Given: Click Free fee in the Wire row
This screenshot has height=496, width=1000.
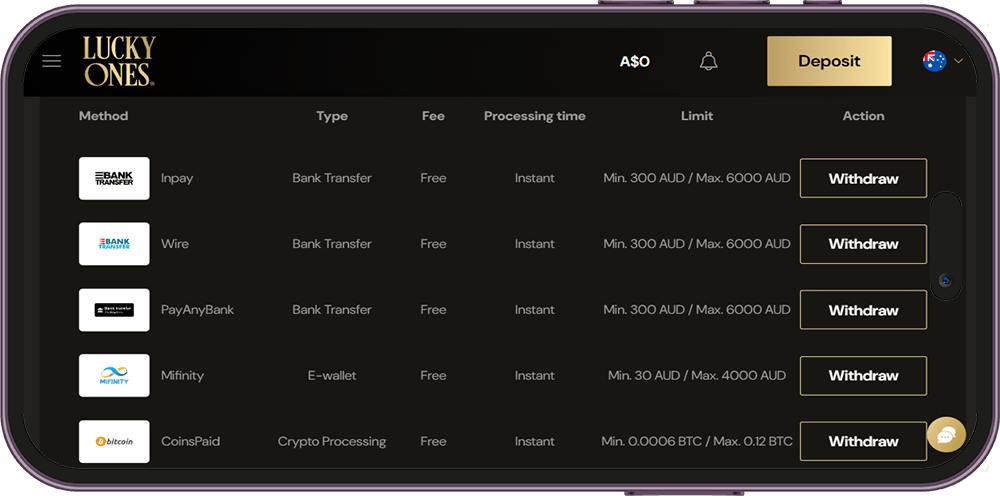Looking at the screenshot, I should tap(433, 244).
